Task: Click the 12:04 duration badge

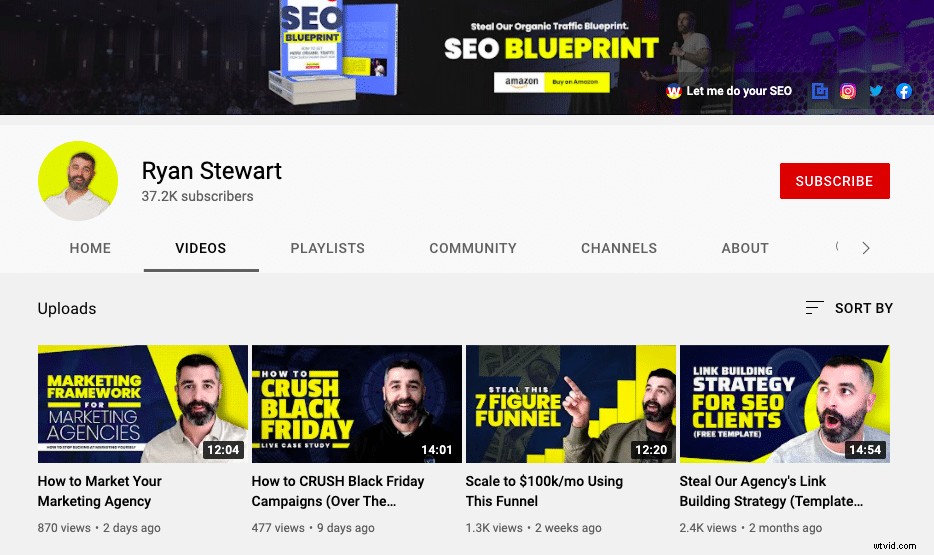Action: [x=223, y=450]
